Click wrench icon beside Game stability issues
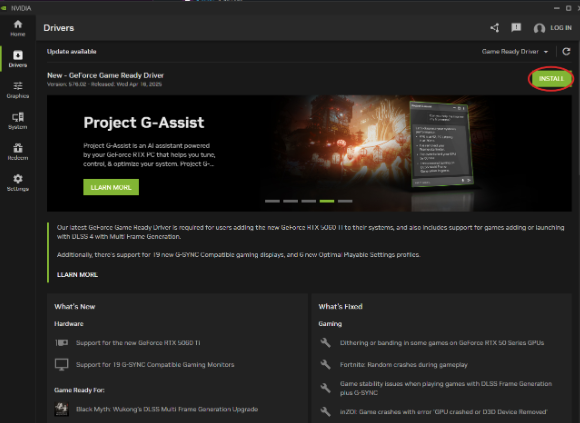This screenshot has height=423, width=580. point(326,388)
